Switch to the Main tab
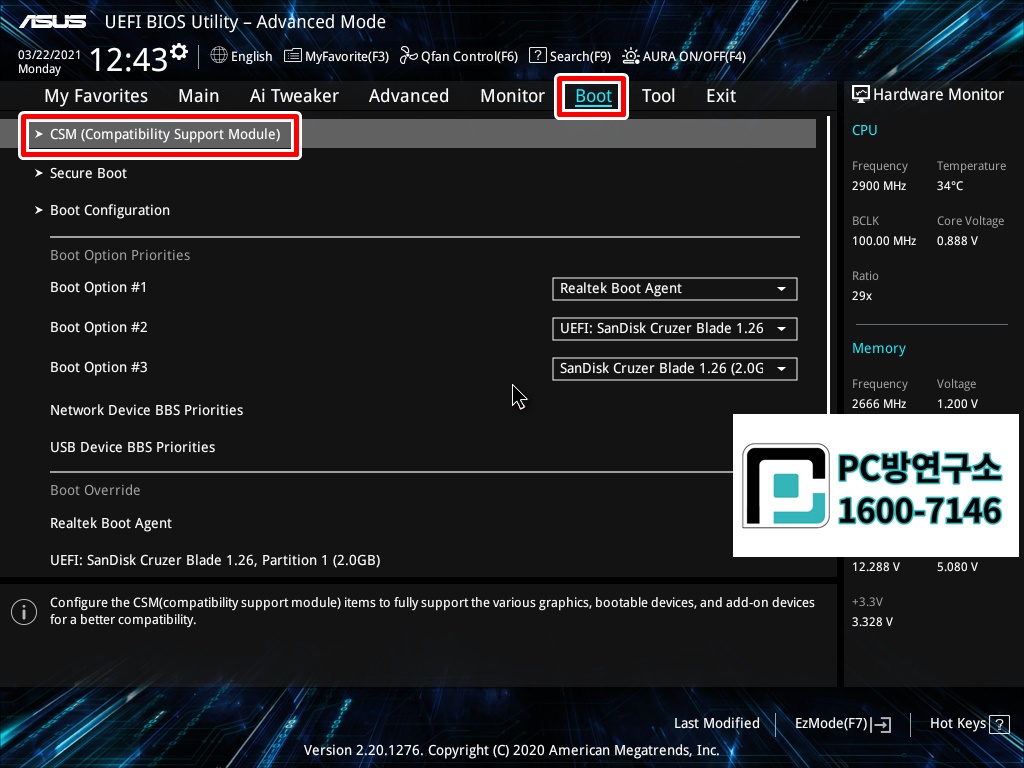This screenshot has width=1024, height=768. click(x=199, y=96)
